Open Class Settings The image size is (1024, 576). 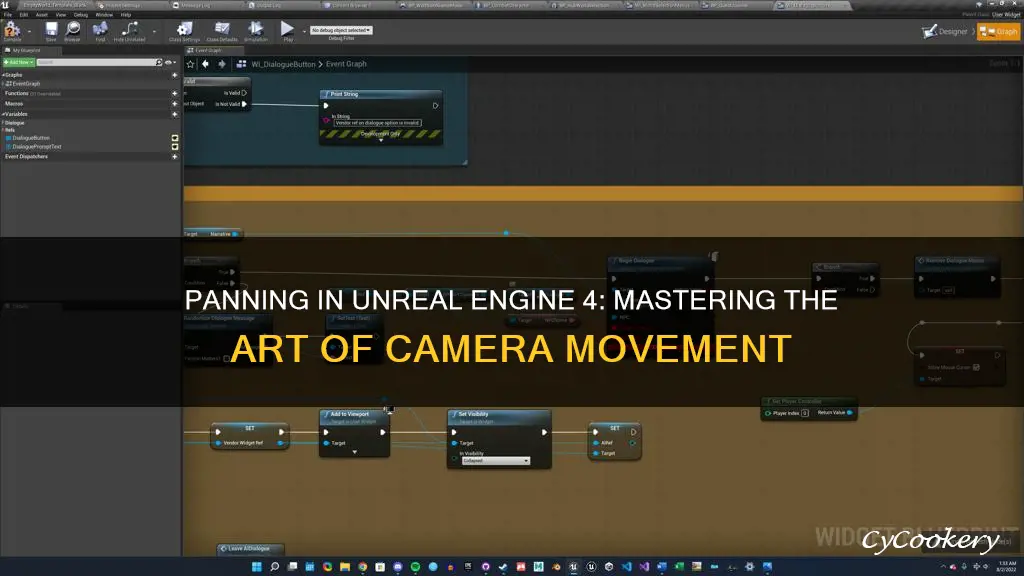coord(184,29)
